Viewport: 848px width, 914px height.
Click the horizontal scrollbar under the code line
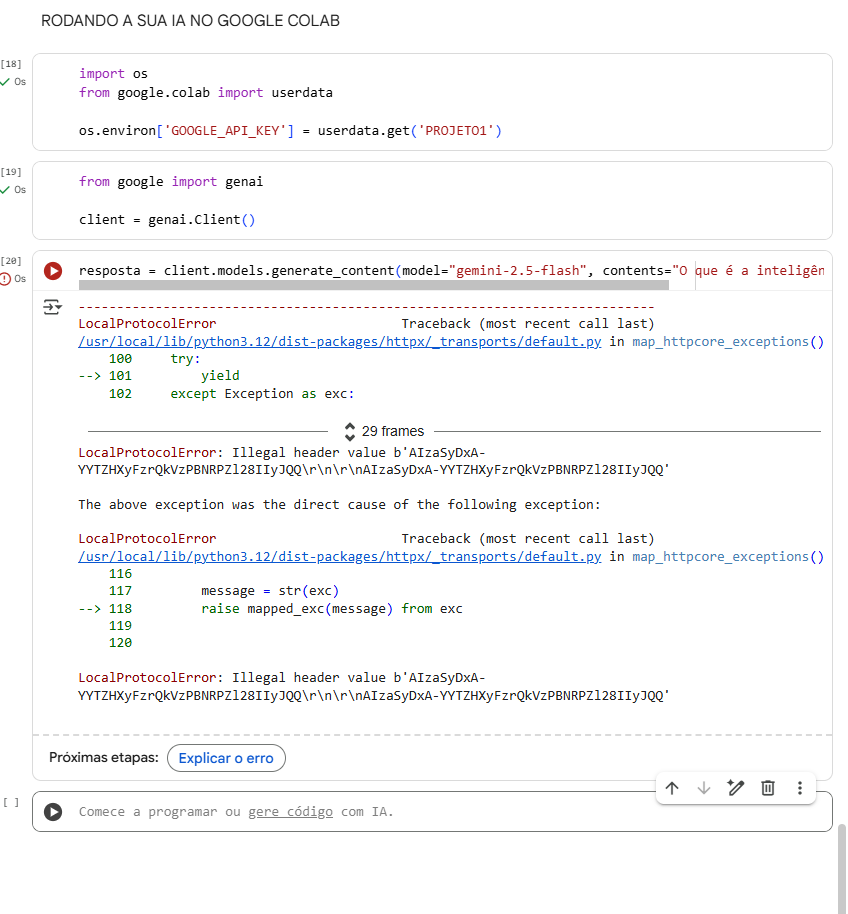tap(380, 286)
